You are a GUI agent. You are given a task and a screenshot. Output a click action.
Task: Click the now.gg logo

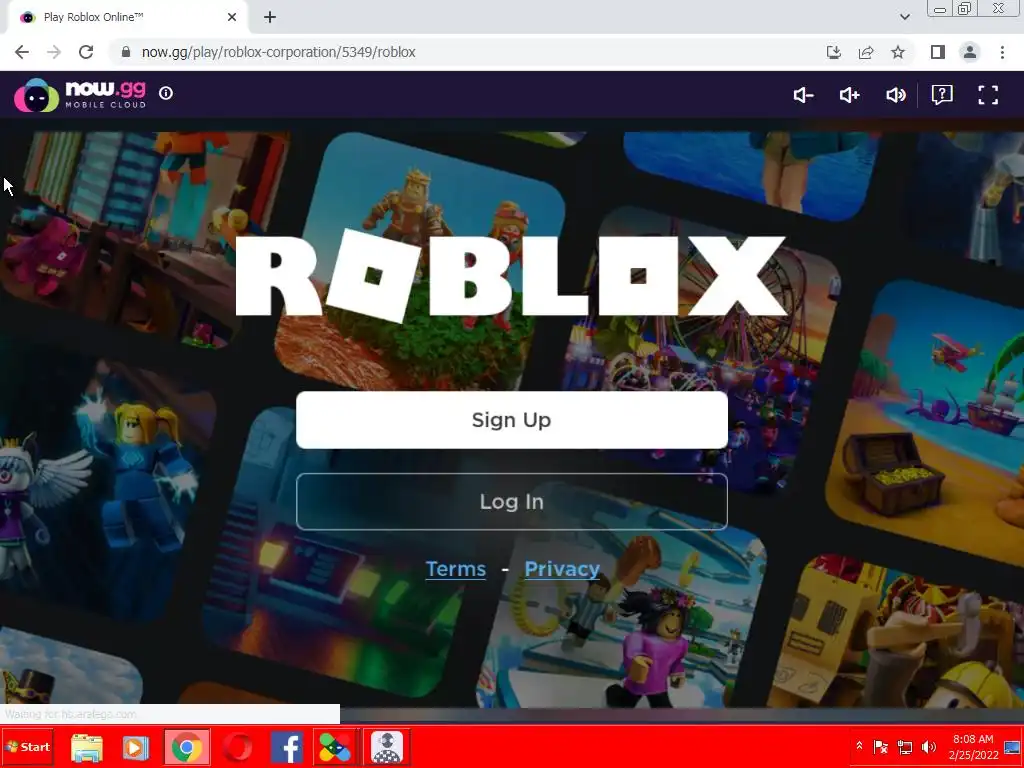pos(80,95)
